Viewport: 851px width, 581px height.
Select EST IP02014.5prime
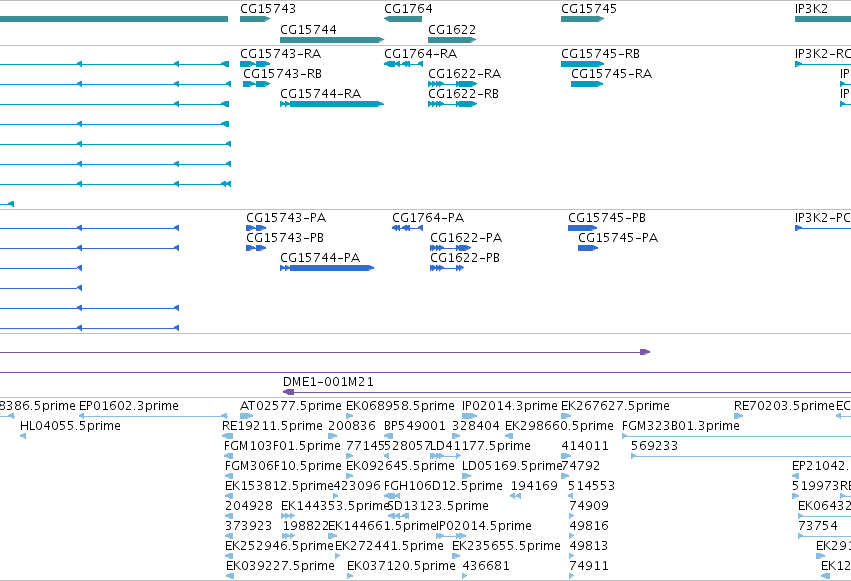[x=484, y=526]
